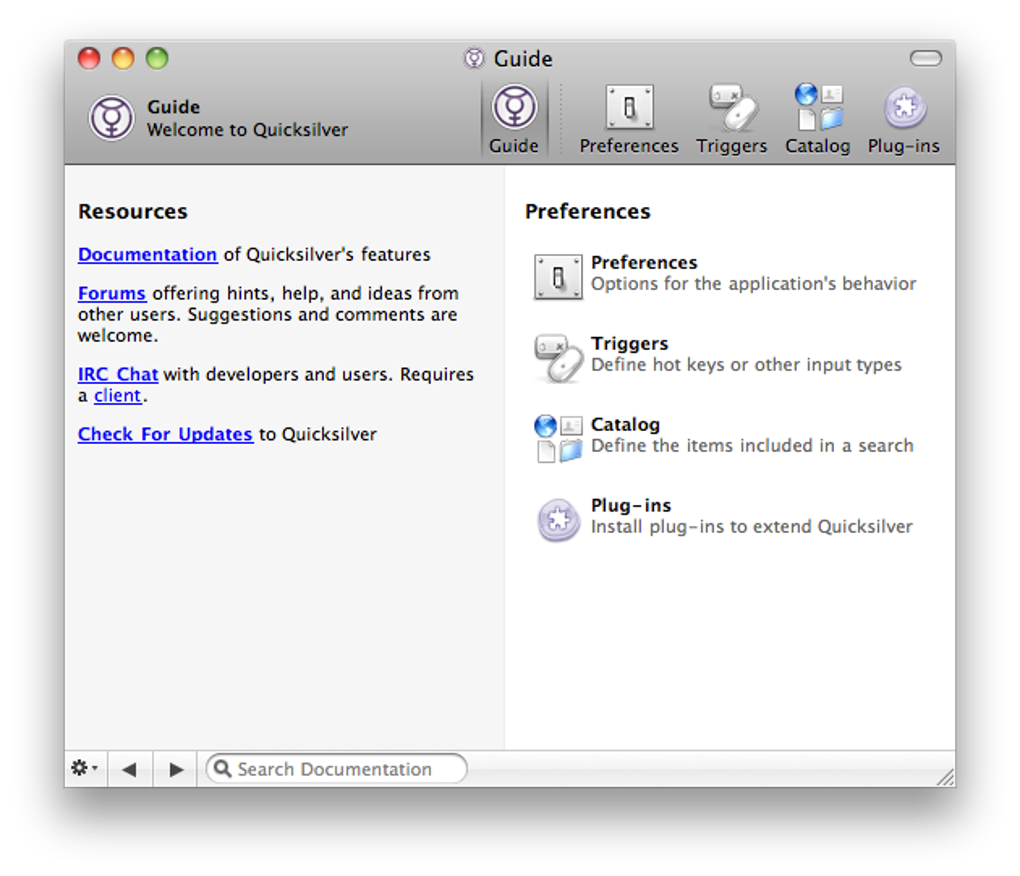The width and height of the screenshot is (1020, 876).
Task: Click the Preferences switch icon in list
Action: (558, 276)
